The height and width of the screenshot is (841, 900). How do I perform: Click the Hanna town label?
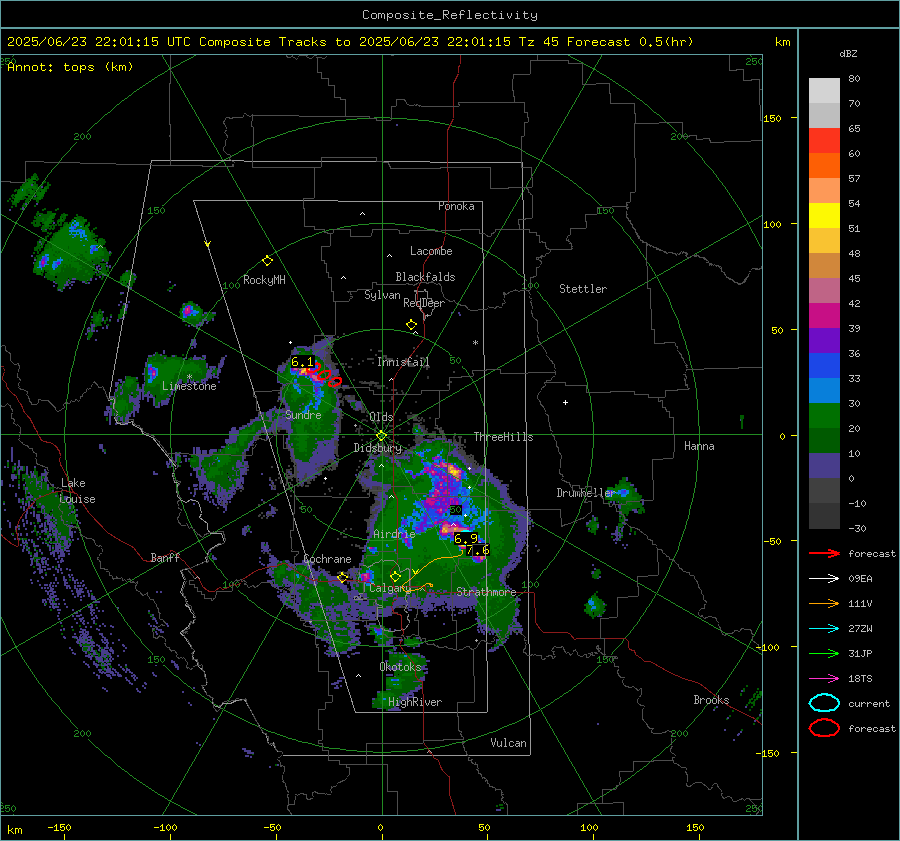point(699,446)
